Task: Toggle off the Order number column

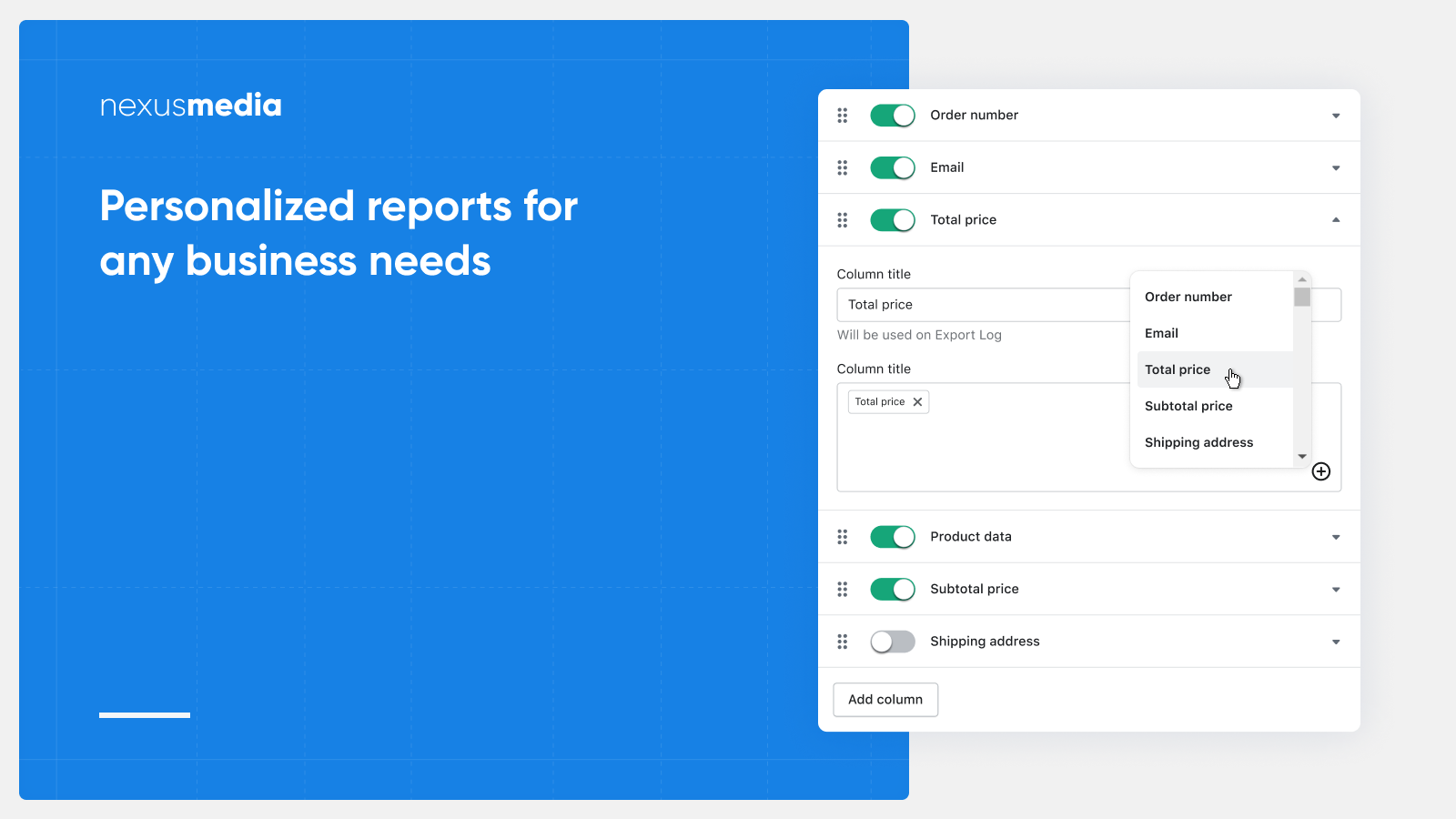Action: pos(893,116)
